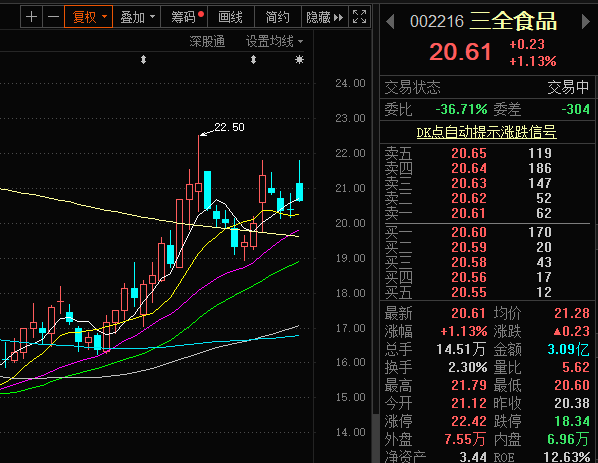This screenshot has width=598, height=463.
Task: Click 最低 value 20.60
Action: 572,385
